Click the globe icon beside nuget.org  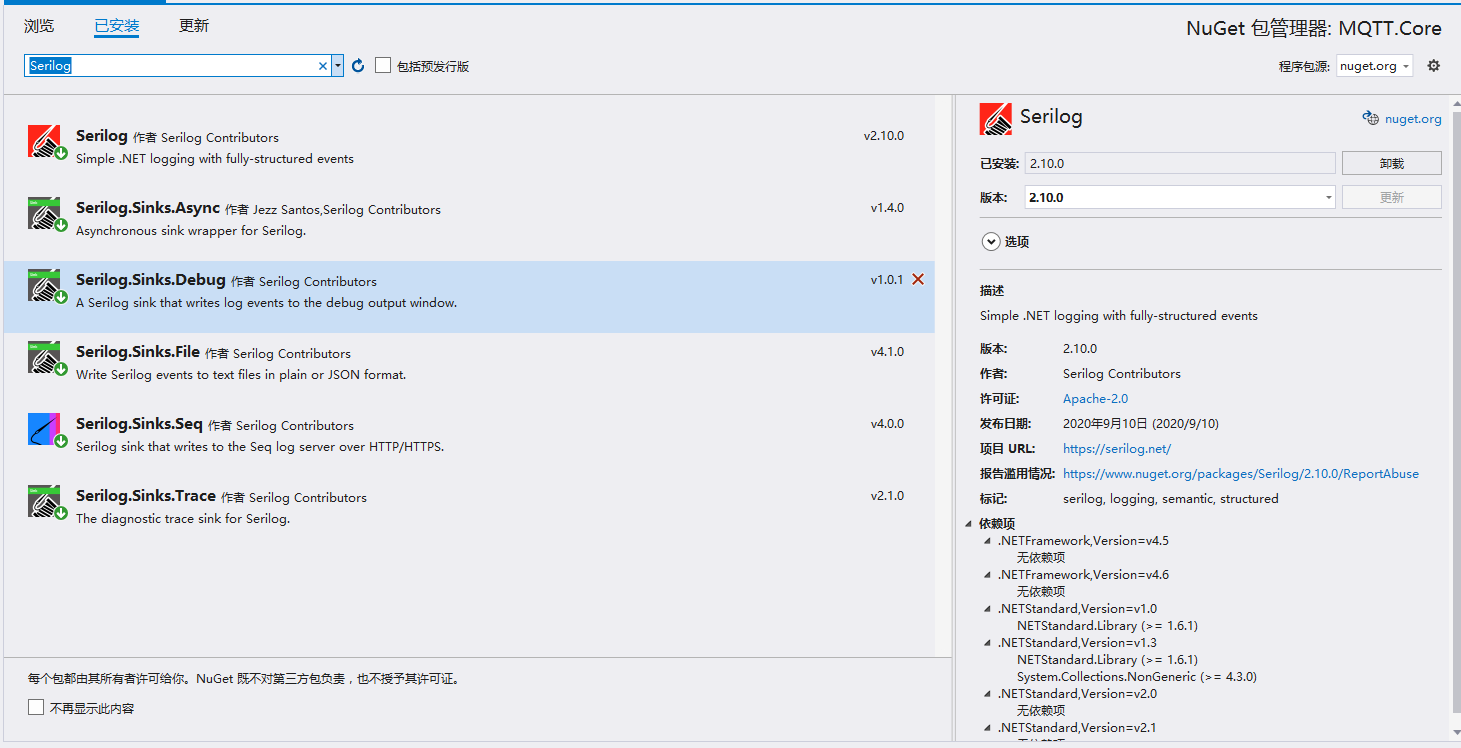[x=1371, y=118]
